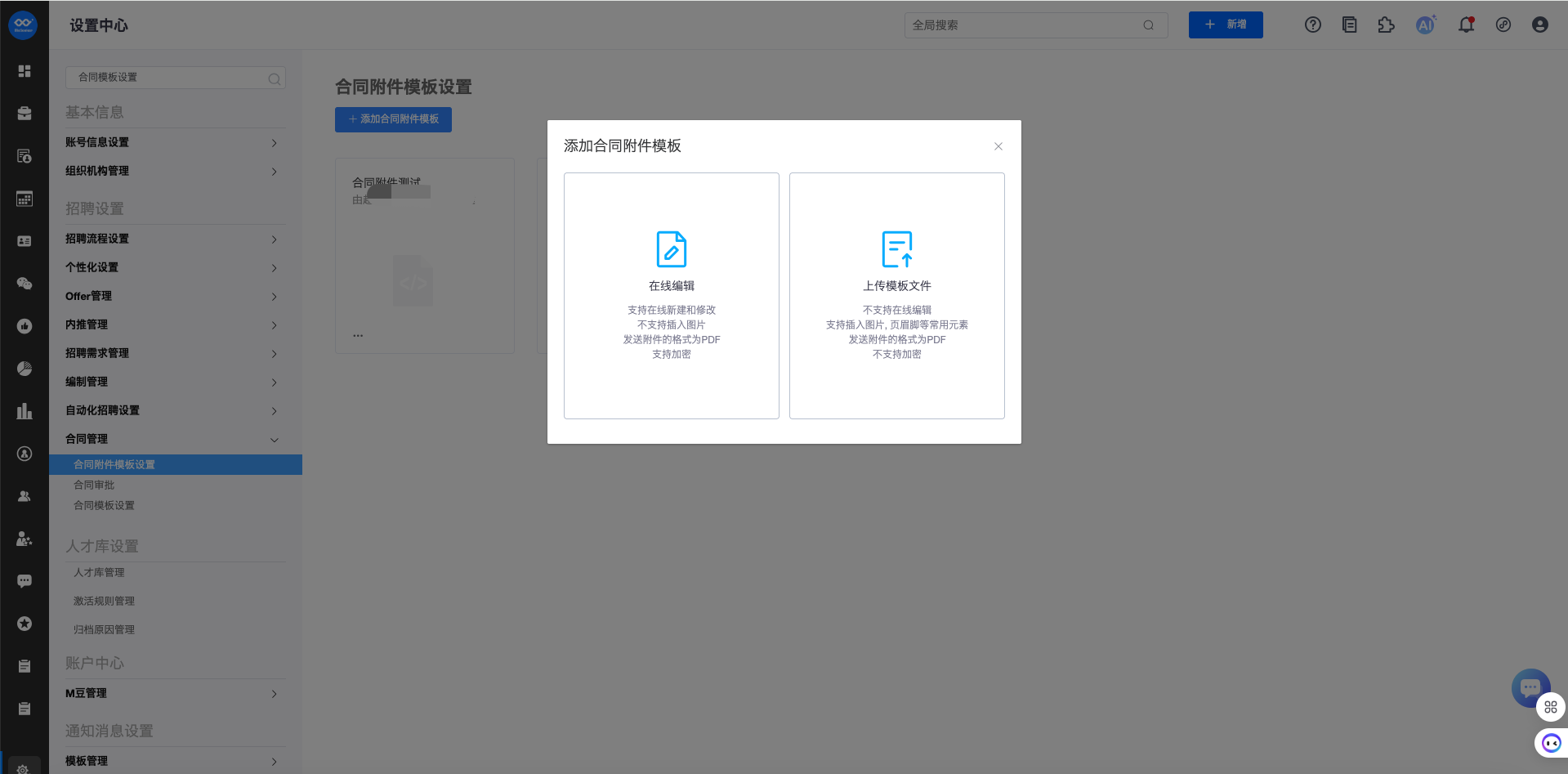Open the speech bubble icon in left rail
This screenshot has height=774, width=1568.
(x=25, y=581)
